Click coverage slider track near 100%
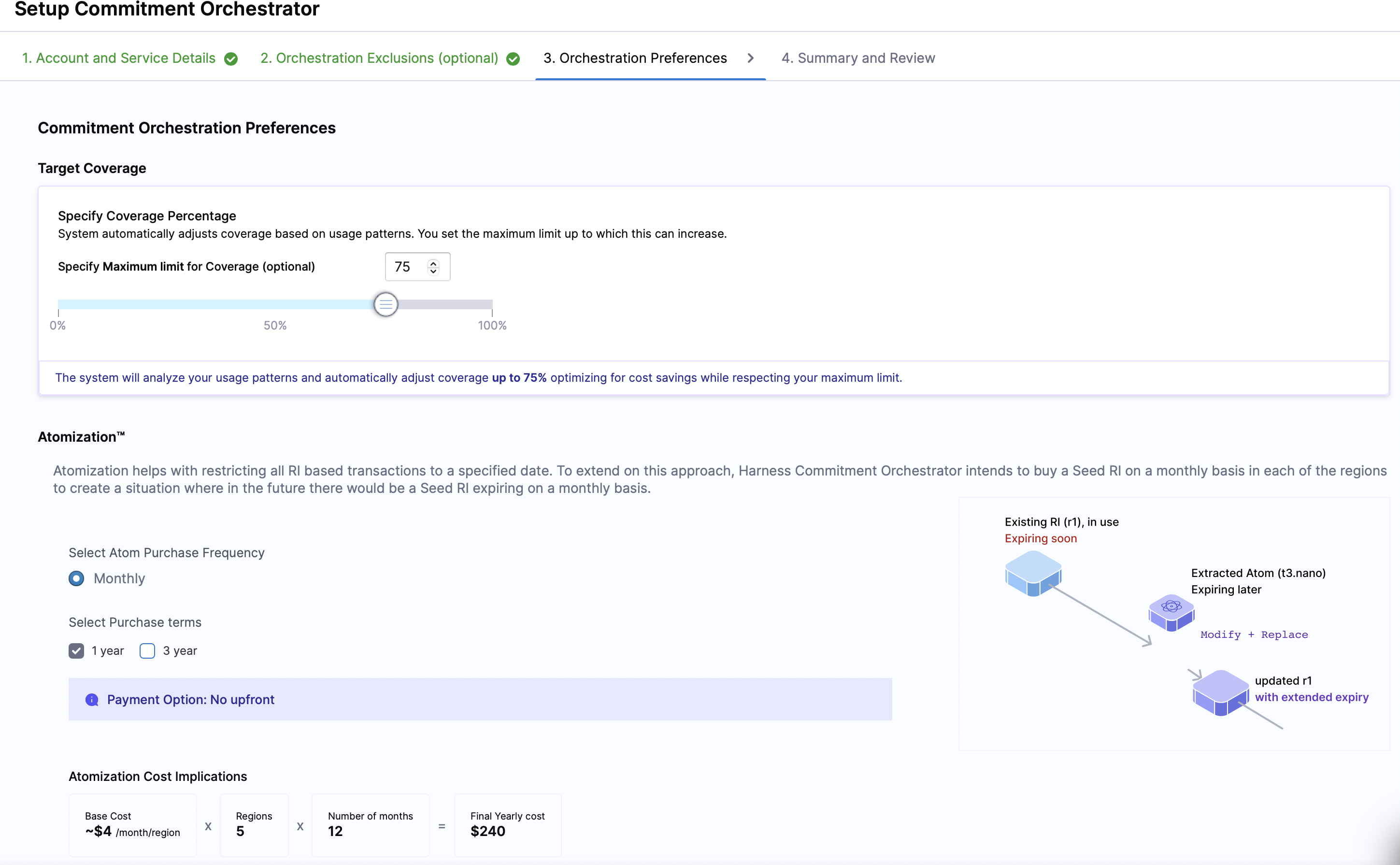 coord(486,304)
